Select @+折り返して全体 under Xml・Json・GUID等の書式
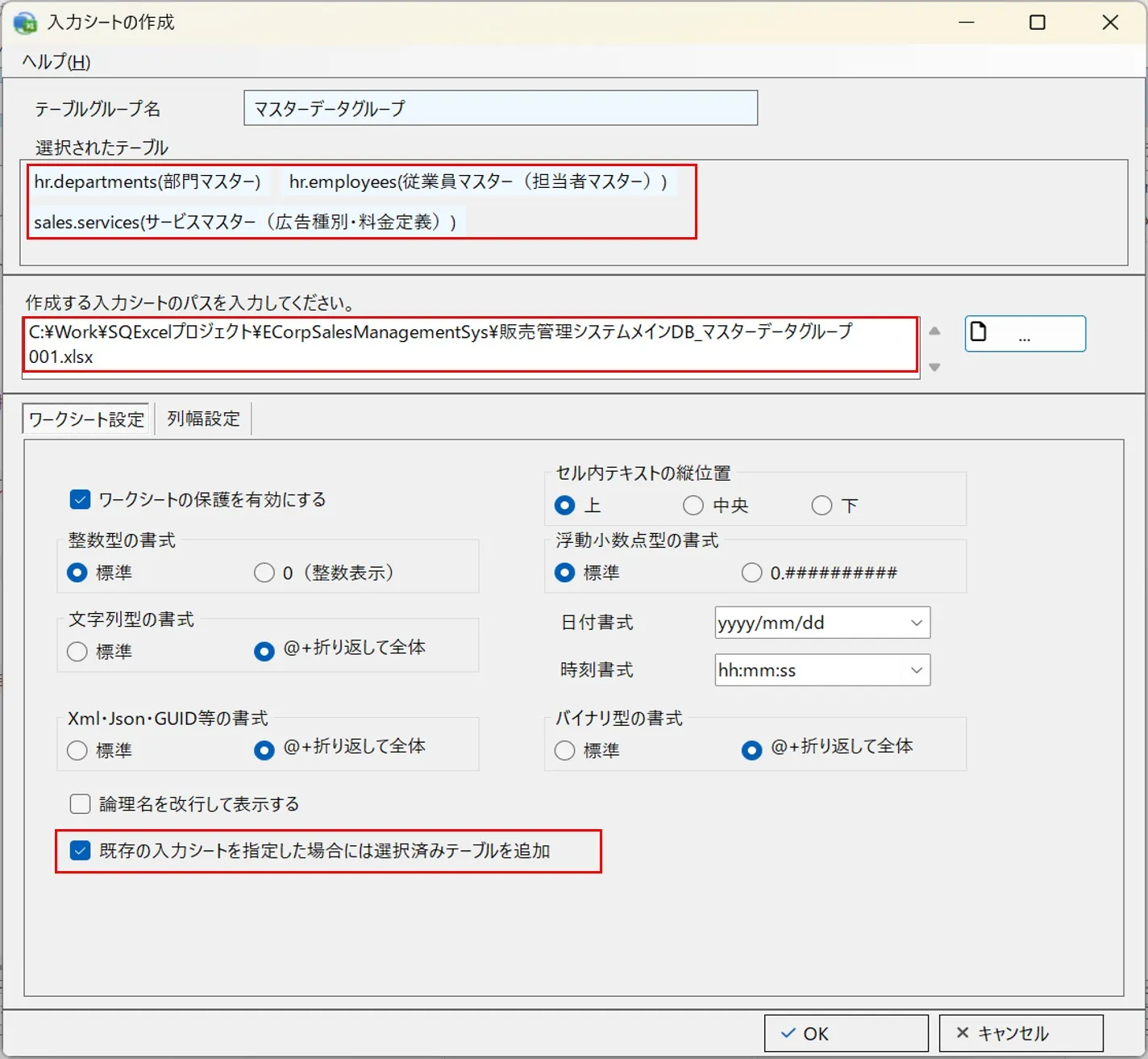 (x=264, y=751)
